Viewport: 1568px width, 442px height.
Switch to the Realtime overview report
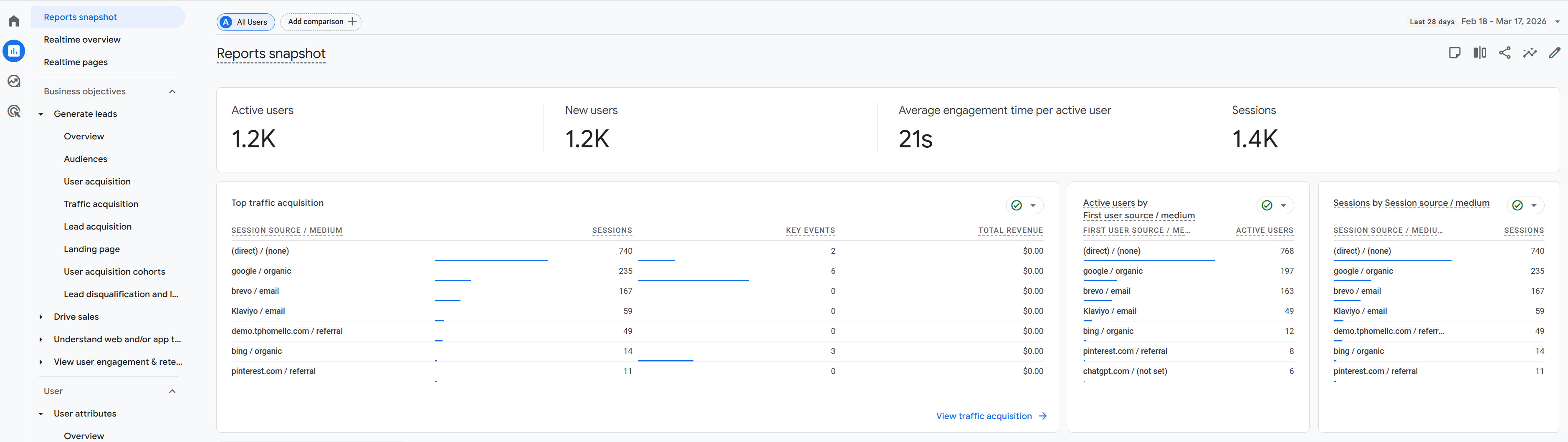click(81, 39)
